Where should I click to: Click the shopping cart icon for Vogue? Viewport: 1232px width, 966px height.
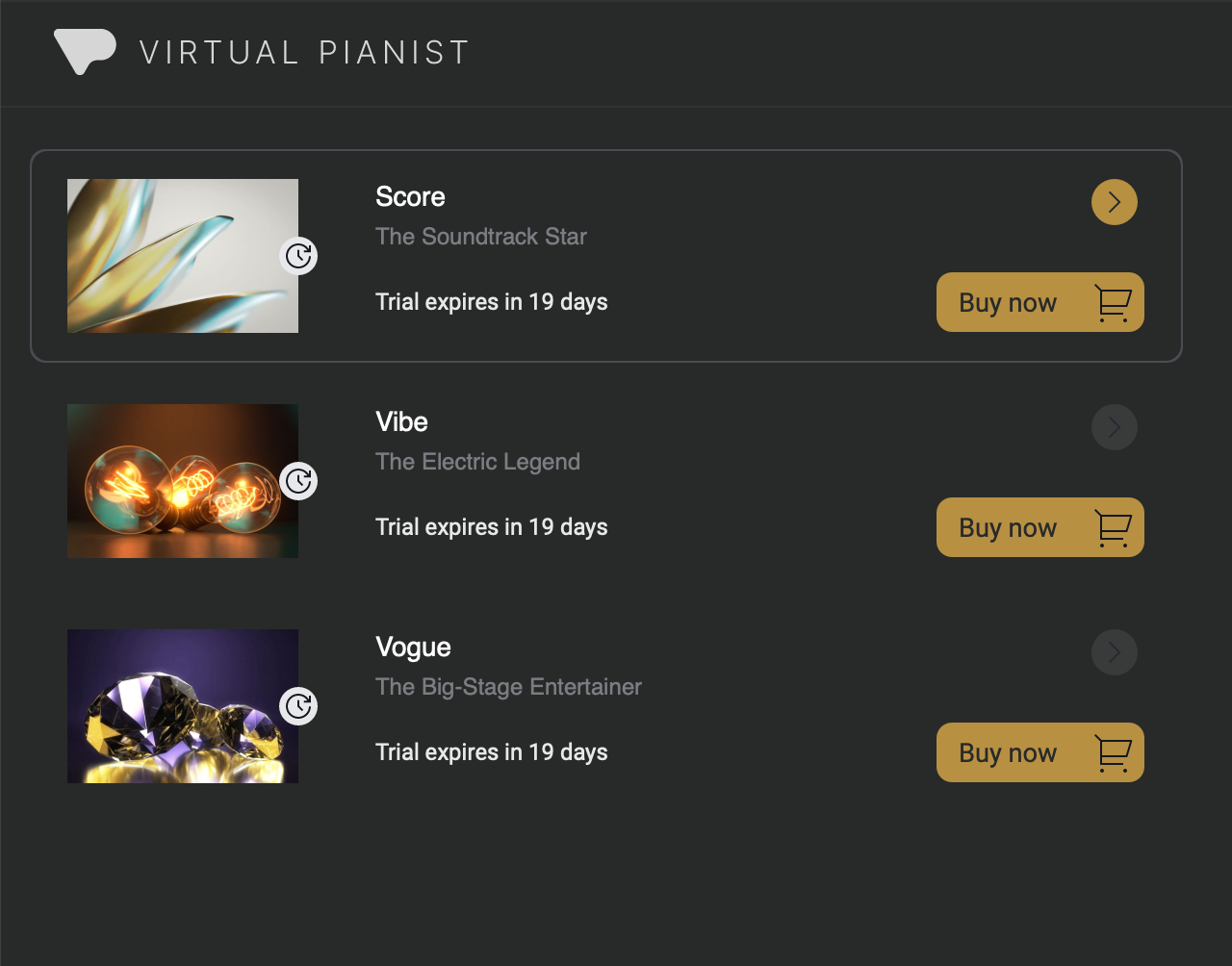coord(1113,753)
